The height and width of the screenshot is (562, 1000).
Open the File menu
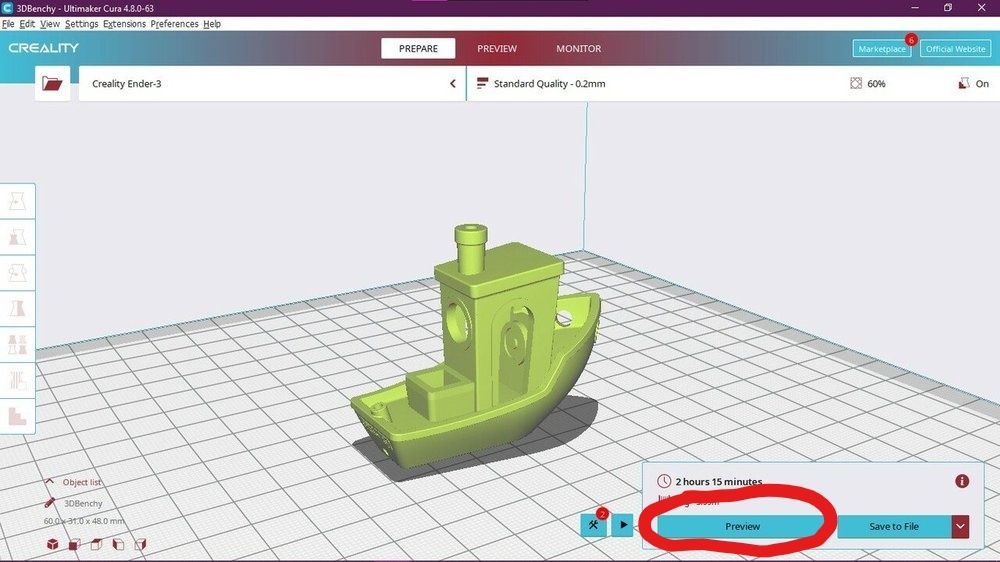click(8, 24)
